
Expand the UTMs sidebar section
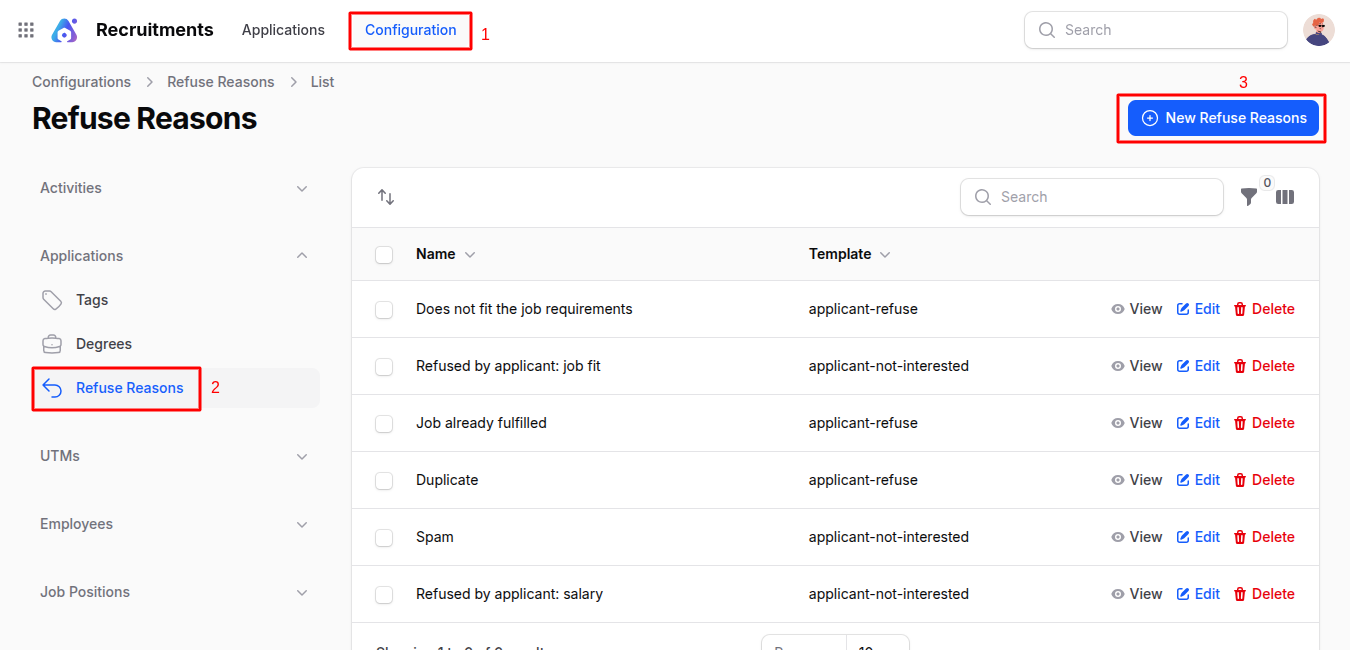[x=302, y=456]
